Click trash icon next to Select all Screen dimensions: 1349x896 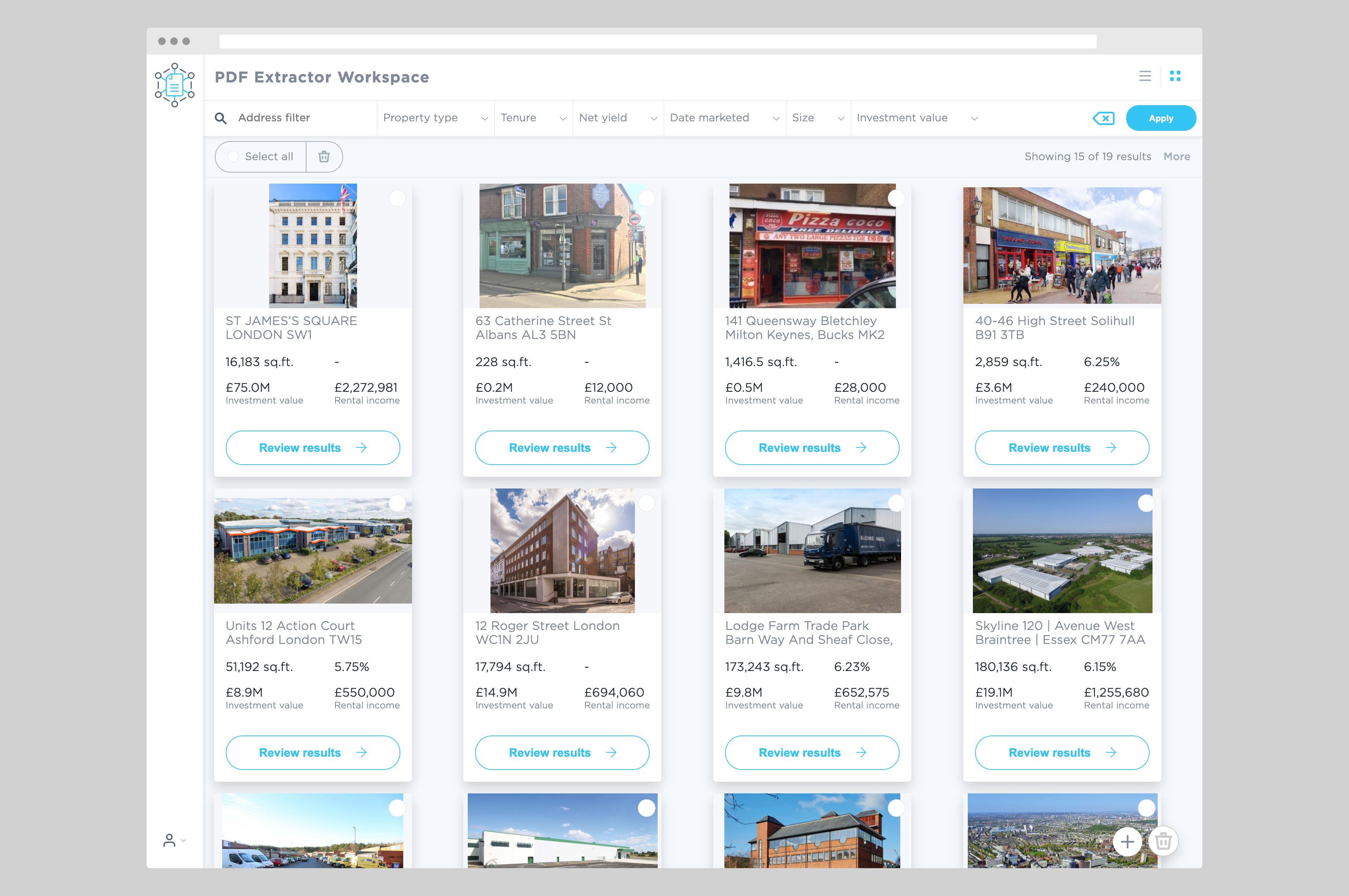(324, 156)
